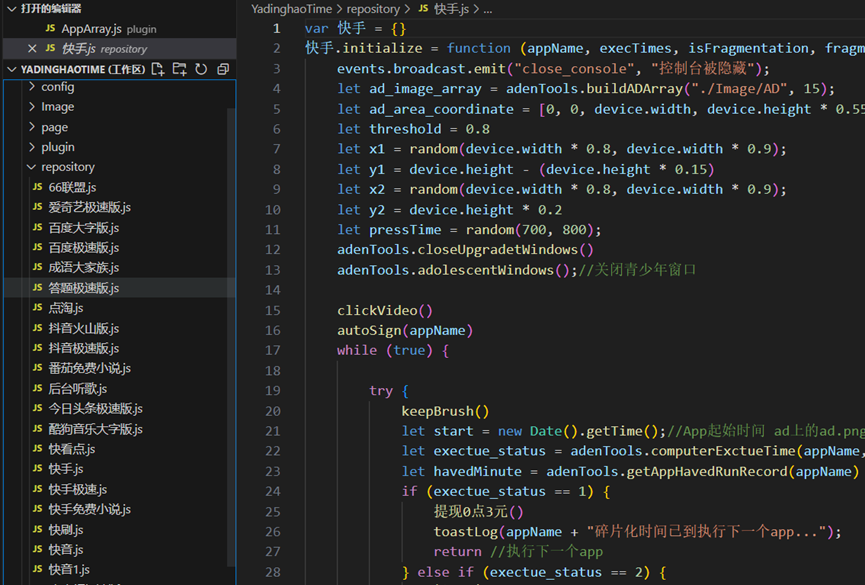The image size is (865, 585).
Task: Click autoSign(appName) on line 16
Action: pos(405,330)
